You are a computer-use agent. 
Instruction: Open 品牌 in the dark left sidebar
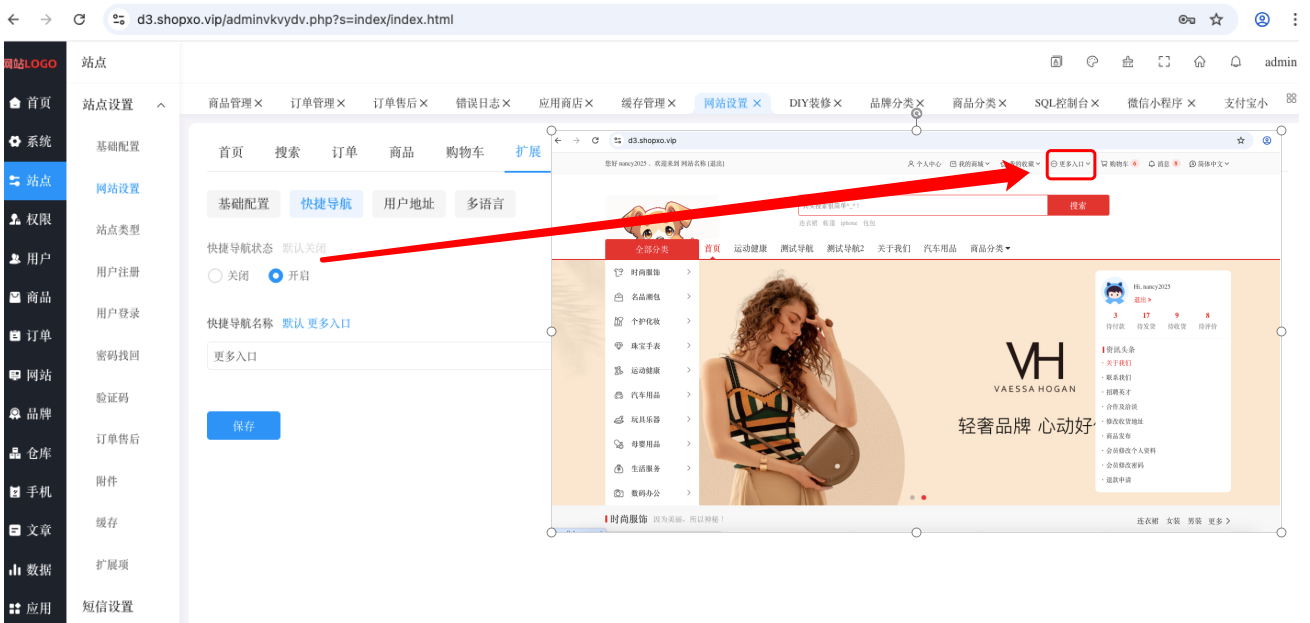coord(32,414)
